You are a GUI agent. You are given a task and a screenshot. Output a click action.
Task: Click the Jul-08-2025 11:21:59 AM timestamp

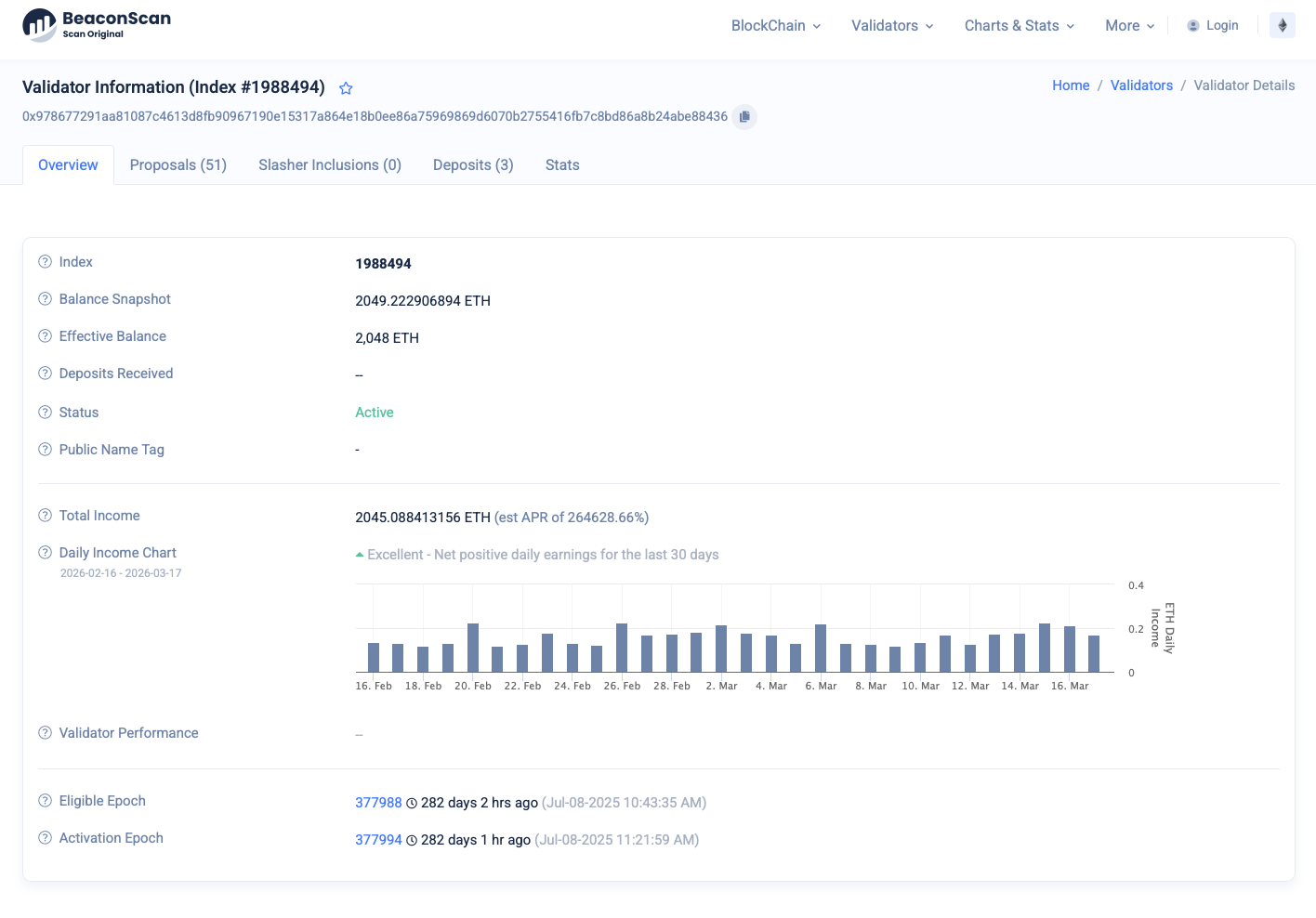617,840
